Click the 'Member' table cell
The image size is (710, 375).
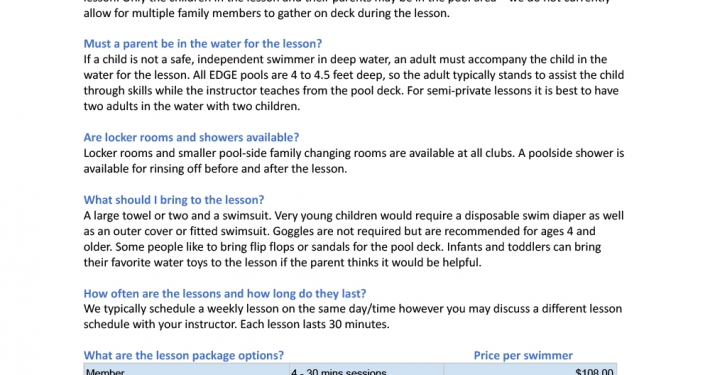[x=187, y=370]
